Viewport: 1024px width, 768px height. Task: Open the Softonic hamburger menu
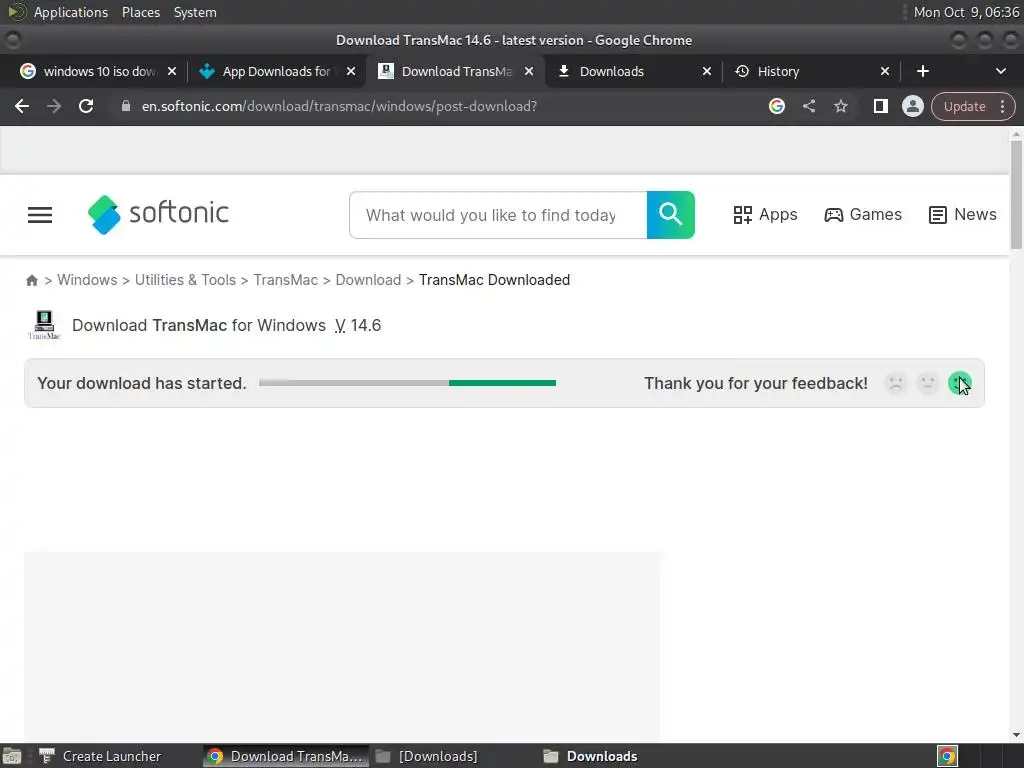(x=40, y=215)
